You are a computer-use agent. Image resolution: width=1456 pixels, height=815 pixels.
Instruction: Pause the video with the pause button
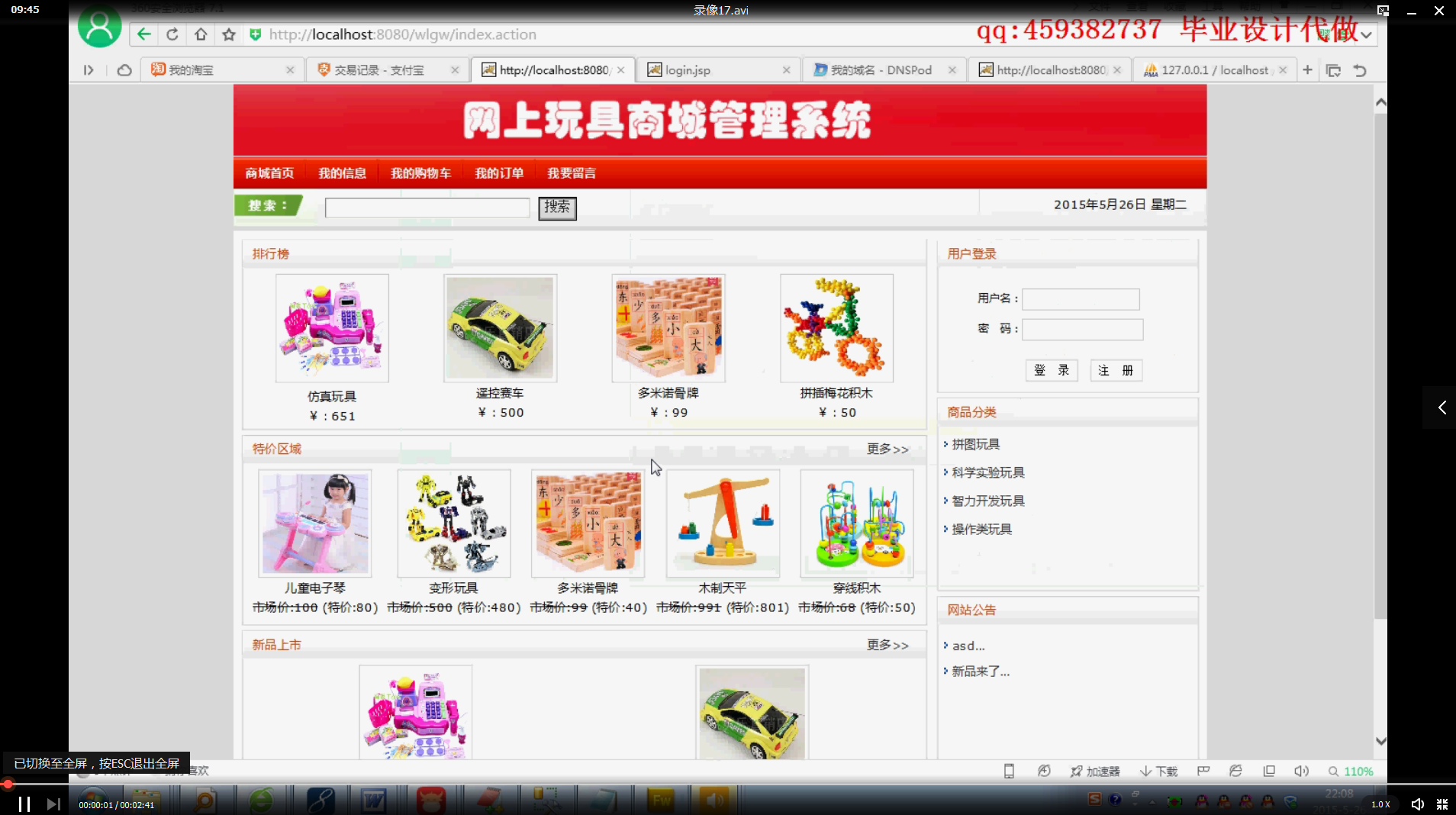click(24, 804)
